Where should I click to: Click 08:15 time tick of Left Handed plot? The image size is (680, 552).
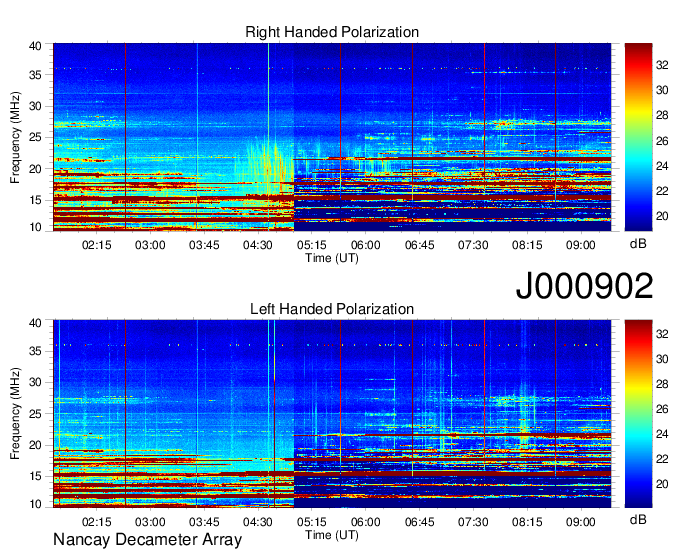click(527, 522)
